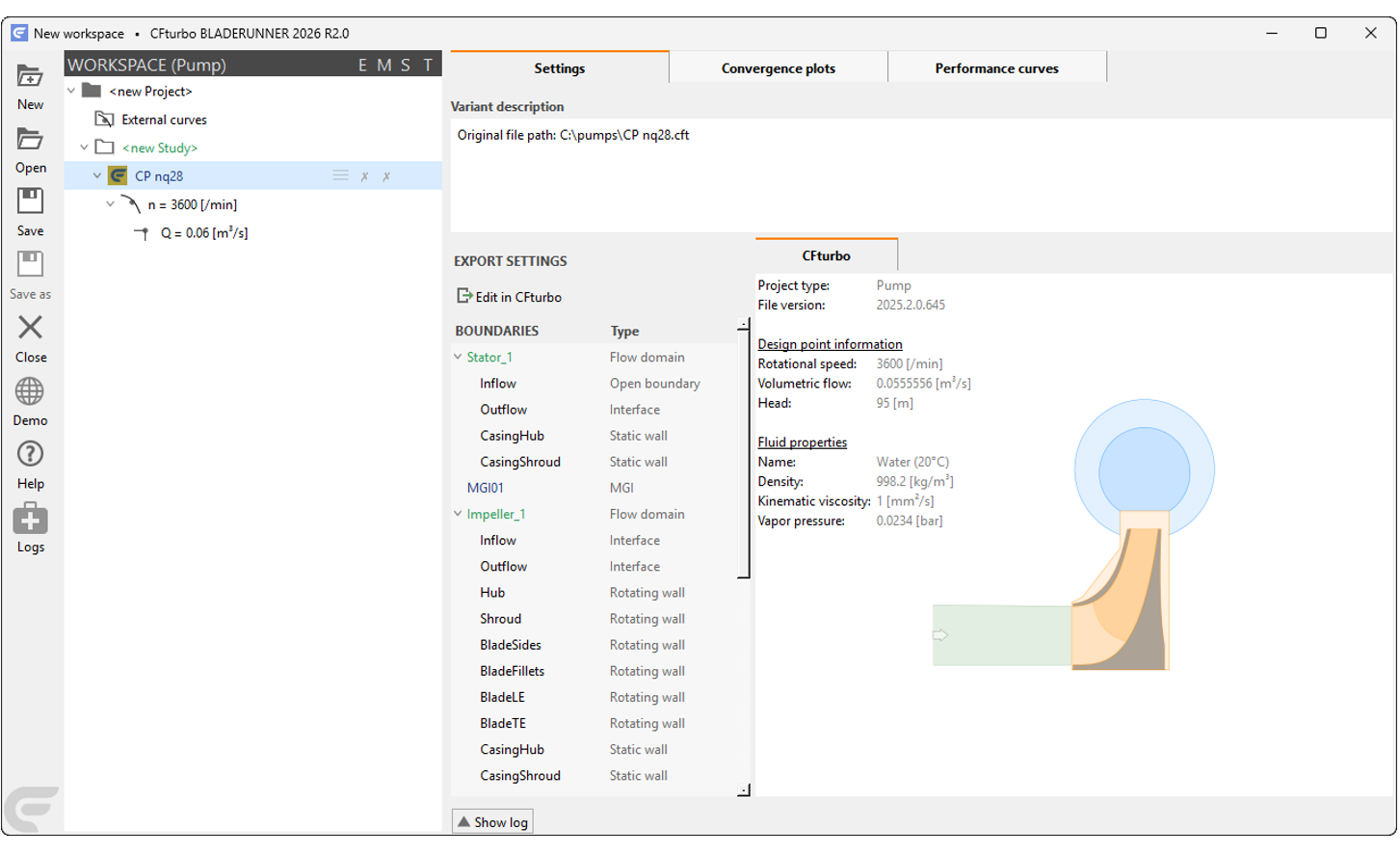Click the Edit in CFturbo export icon
The width and height of the screenshot is (1400, 856).
(x=464, y=296)
